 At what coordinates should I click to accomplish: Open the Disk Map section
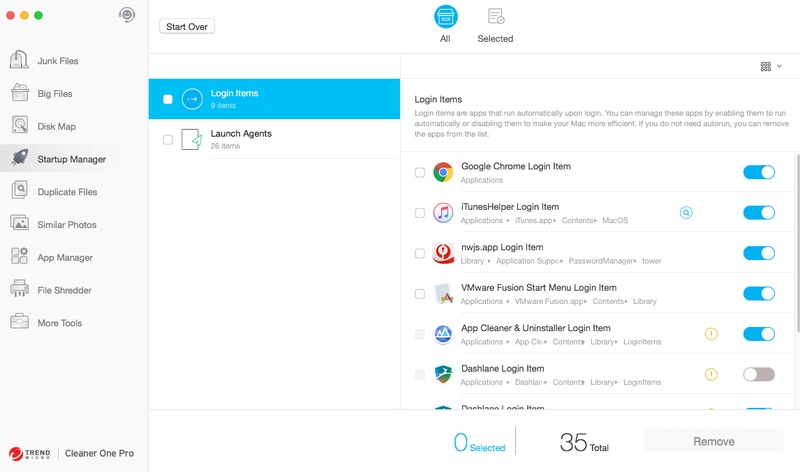click(x=56, y=126)
